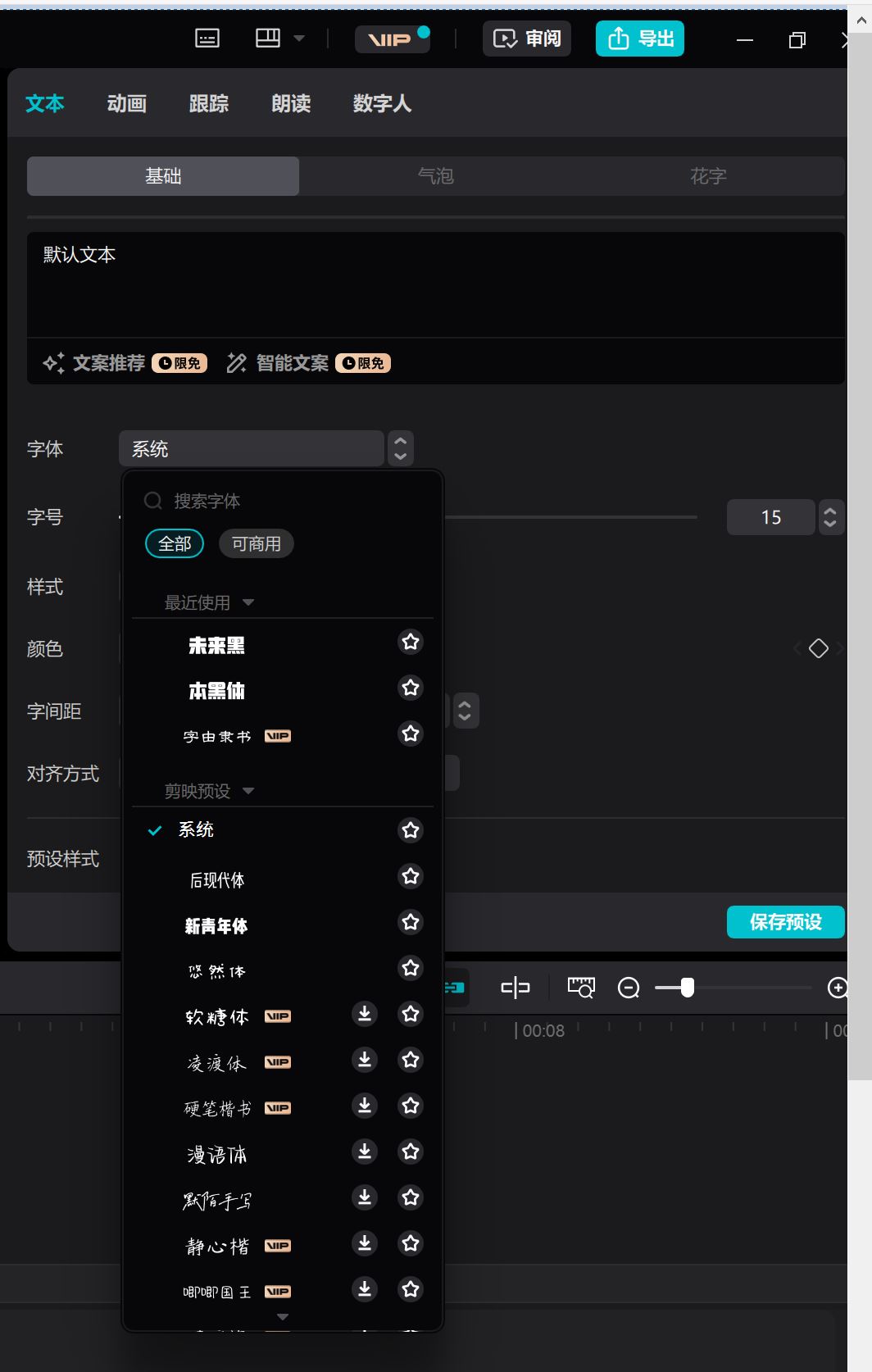Click the font dropdown up-down stepper

pos(401,448)
